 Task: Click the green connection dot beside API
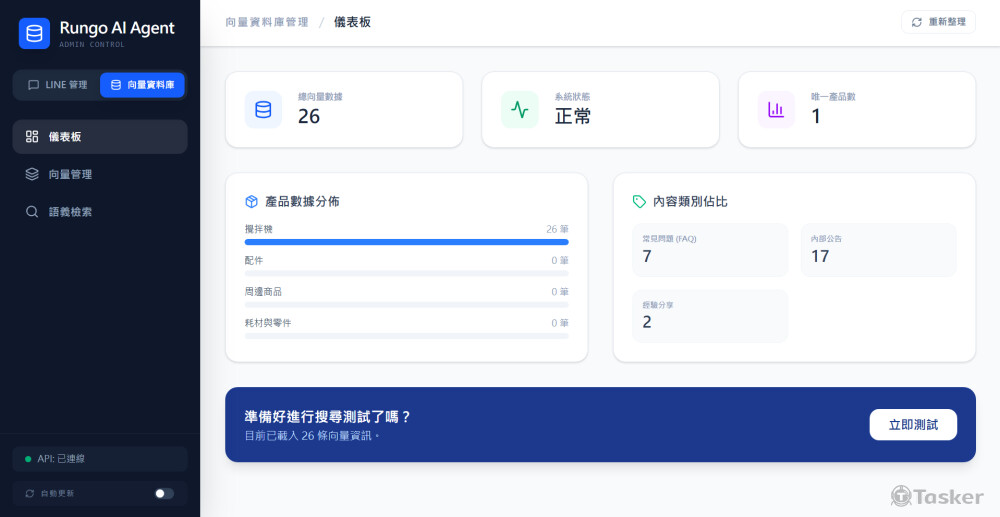coord(28,459)
